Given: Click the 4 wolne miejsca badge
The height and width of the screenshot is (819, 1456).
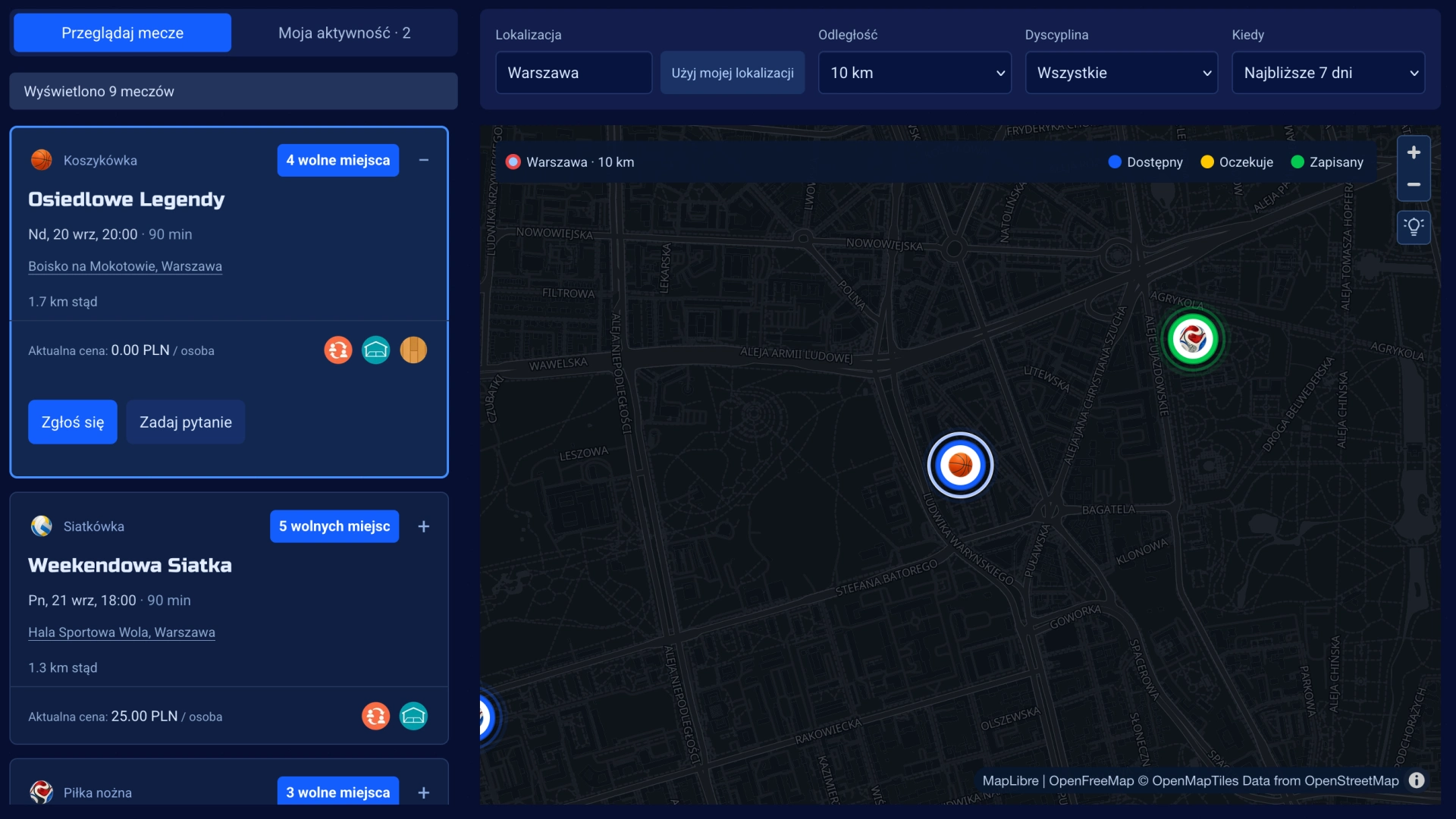Looking at the screenshot, I should (x=338, y=160).
